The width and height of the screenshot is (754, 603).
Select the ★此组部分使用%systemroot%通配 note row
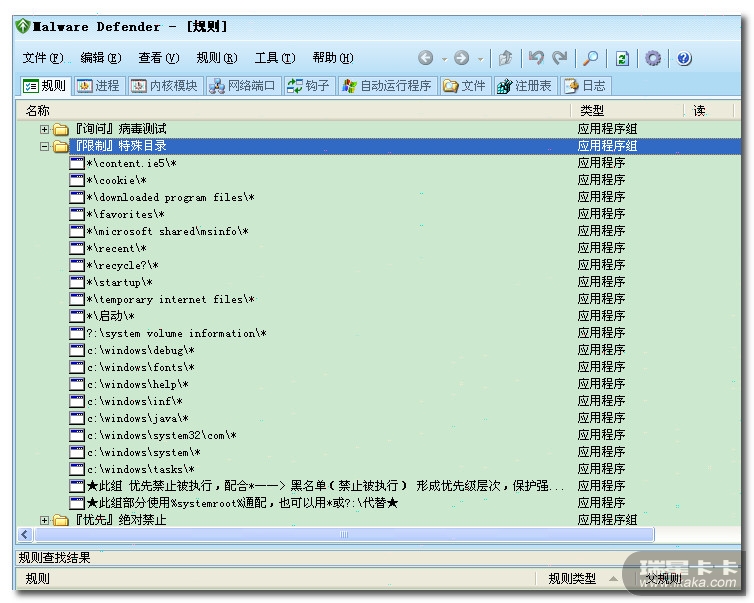coord(242,503)
